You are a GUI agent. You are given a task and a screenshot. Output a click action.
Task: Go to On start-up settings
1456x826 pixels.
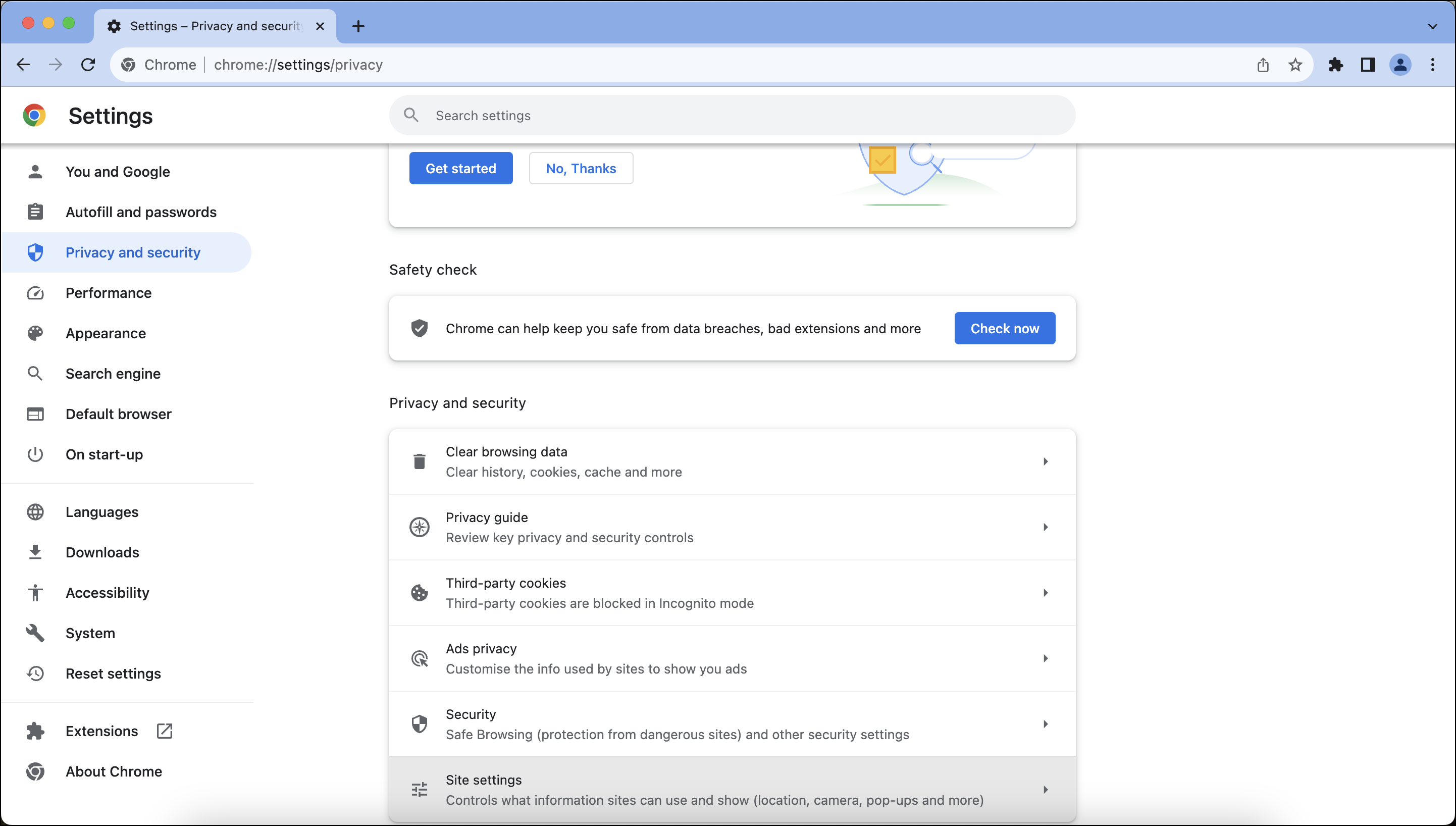click(x=127, y=454)
